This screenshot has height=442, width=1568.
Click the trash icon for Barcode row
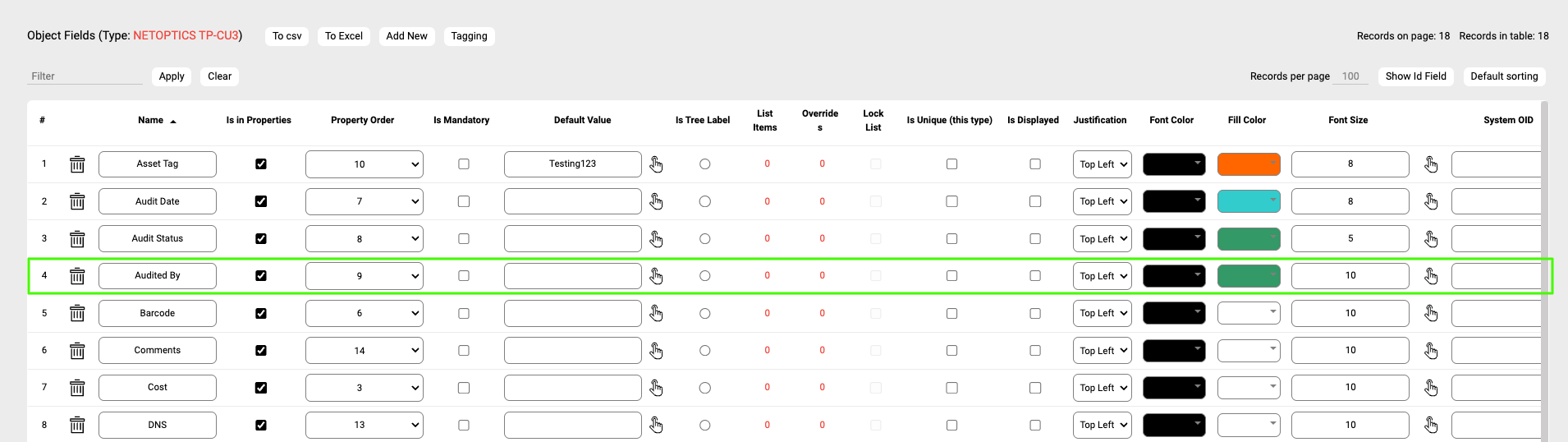(77, 313)
